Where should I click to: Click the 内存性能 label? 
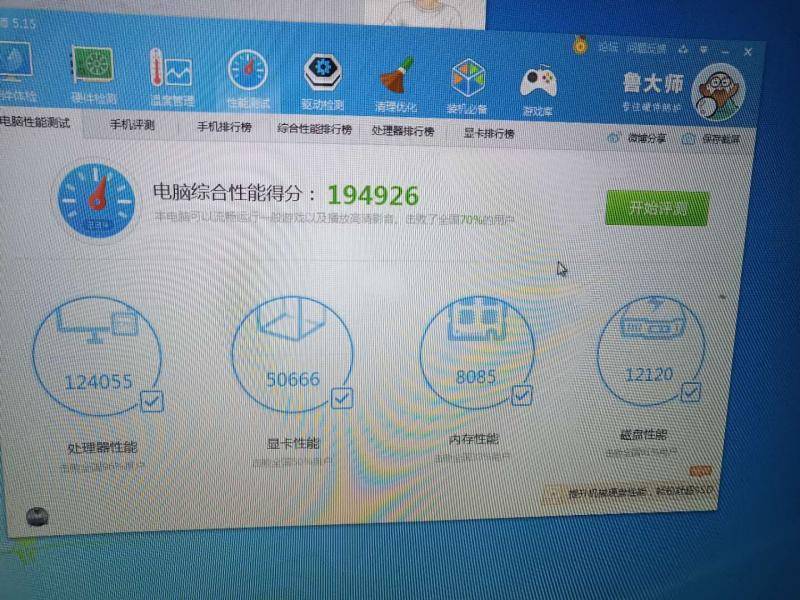[x=473, y=439]
